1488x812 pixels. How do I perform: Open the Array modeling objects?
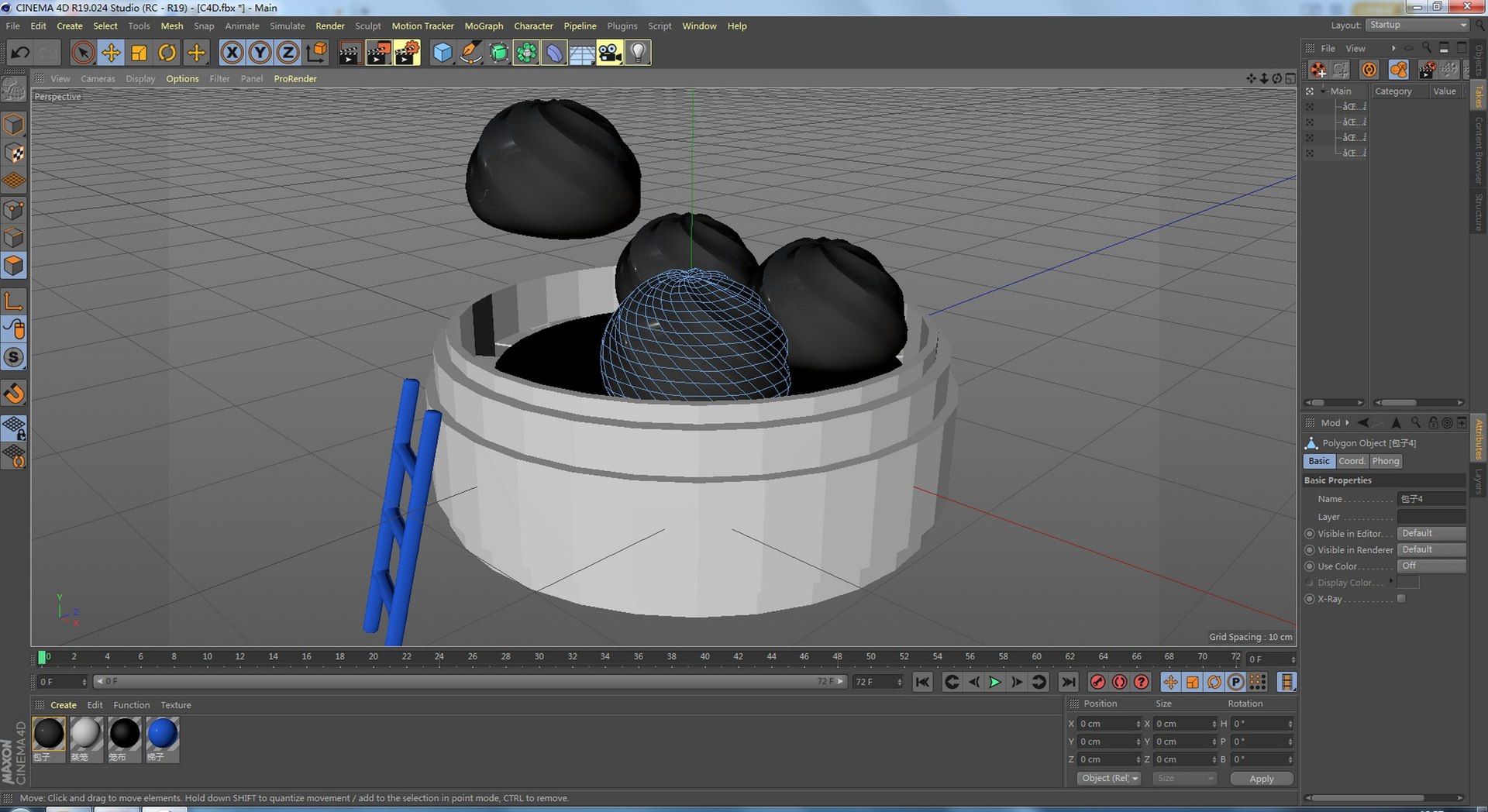point(526,53)
